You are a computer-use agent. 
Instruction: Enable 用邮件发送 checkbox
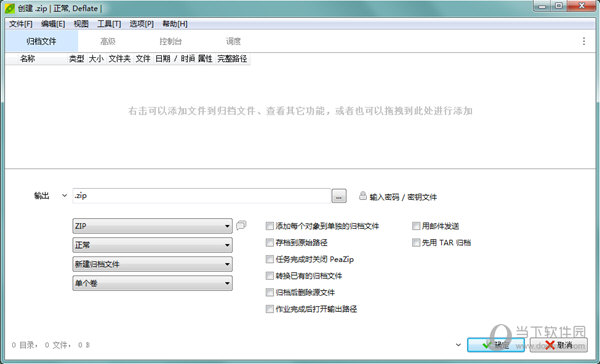click(x=416, y=226)
